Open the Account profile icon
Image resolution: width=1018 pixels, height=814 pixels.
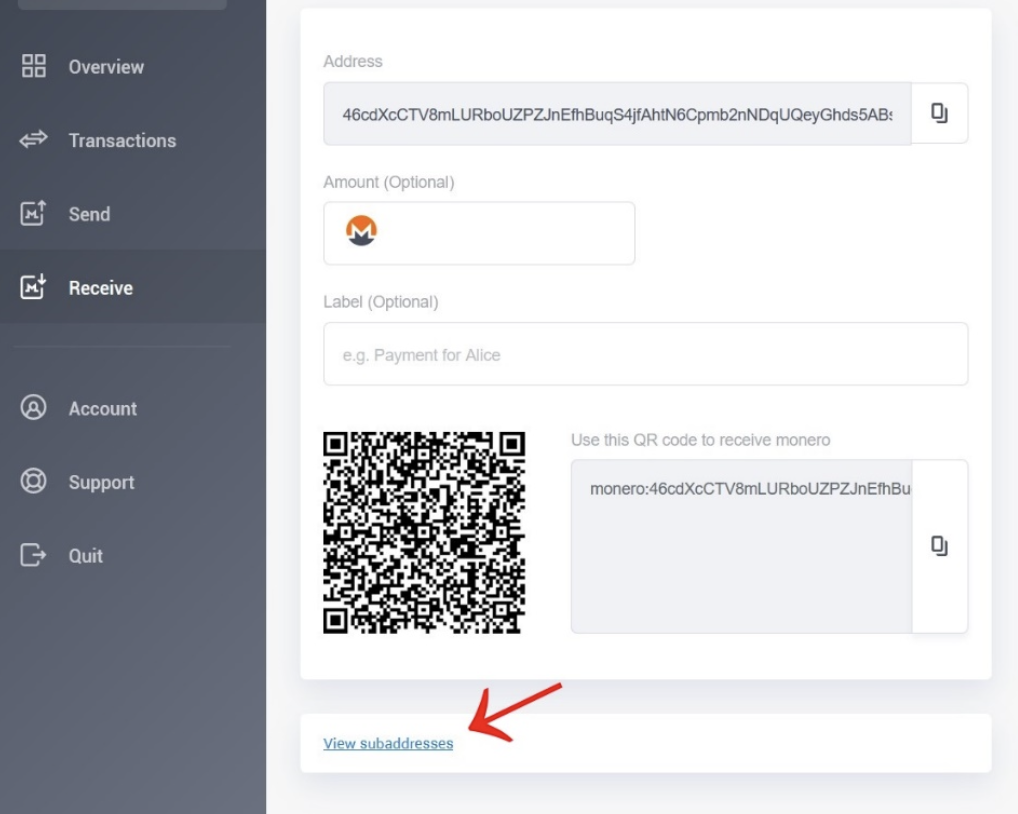pos(33,408)
